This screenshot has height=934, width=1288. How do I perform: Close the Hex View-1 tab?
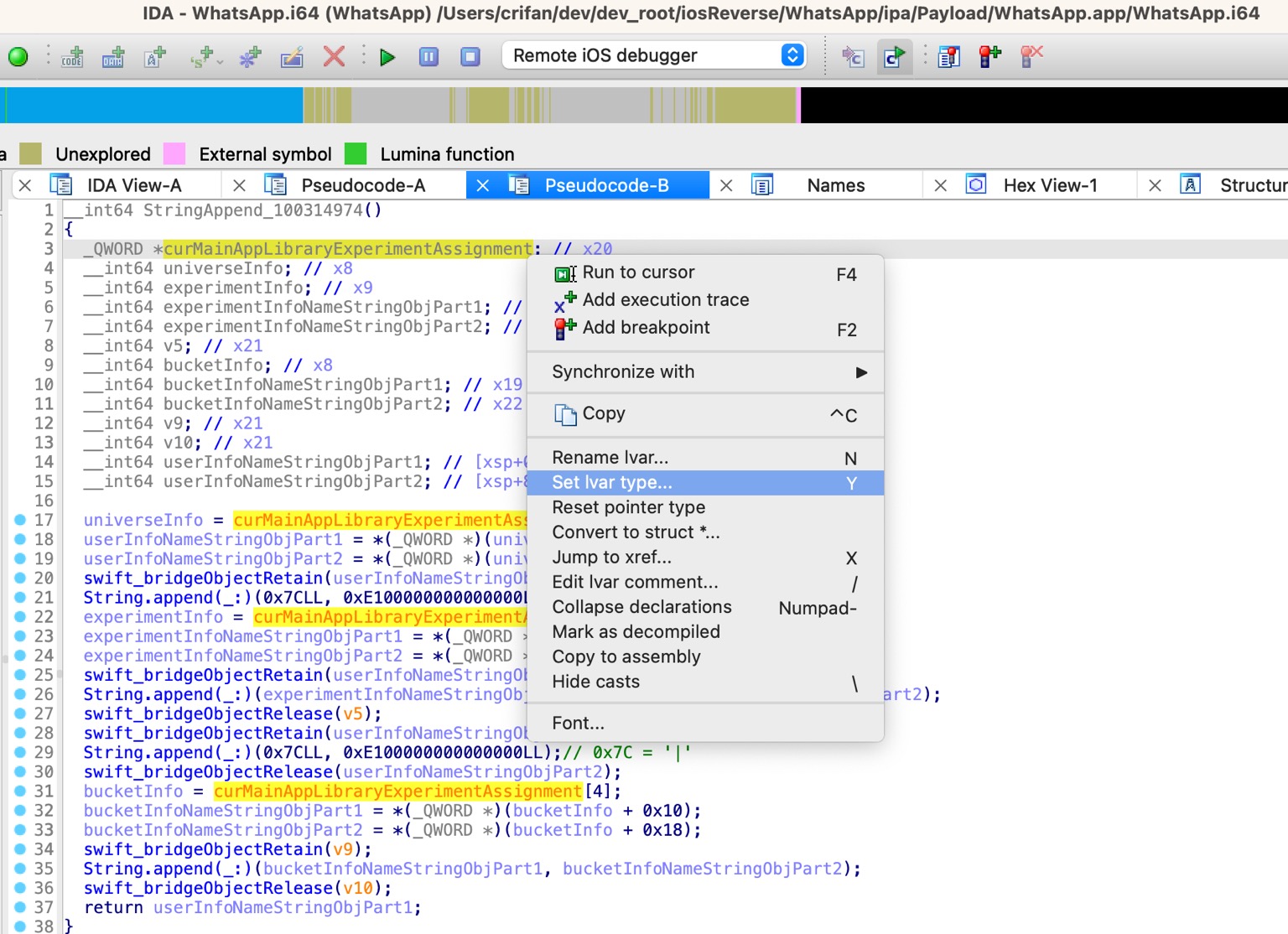click(x=941, y=185)
